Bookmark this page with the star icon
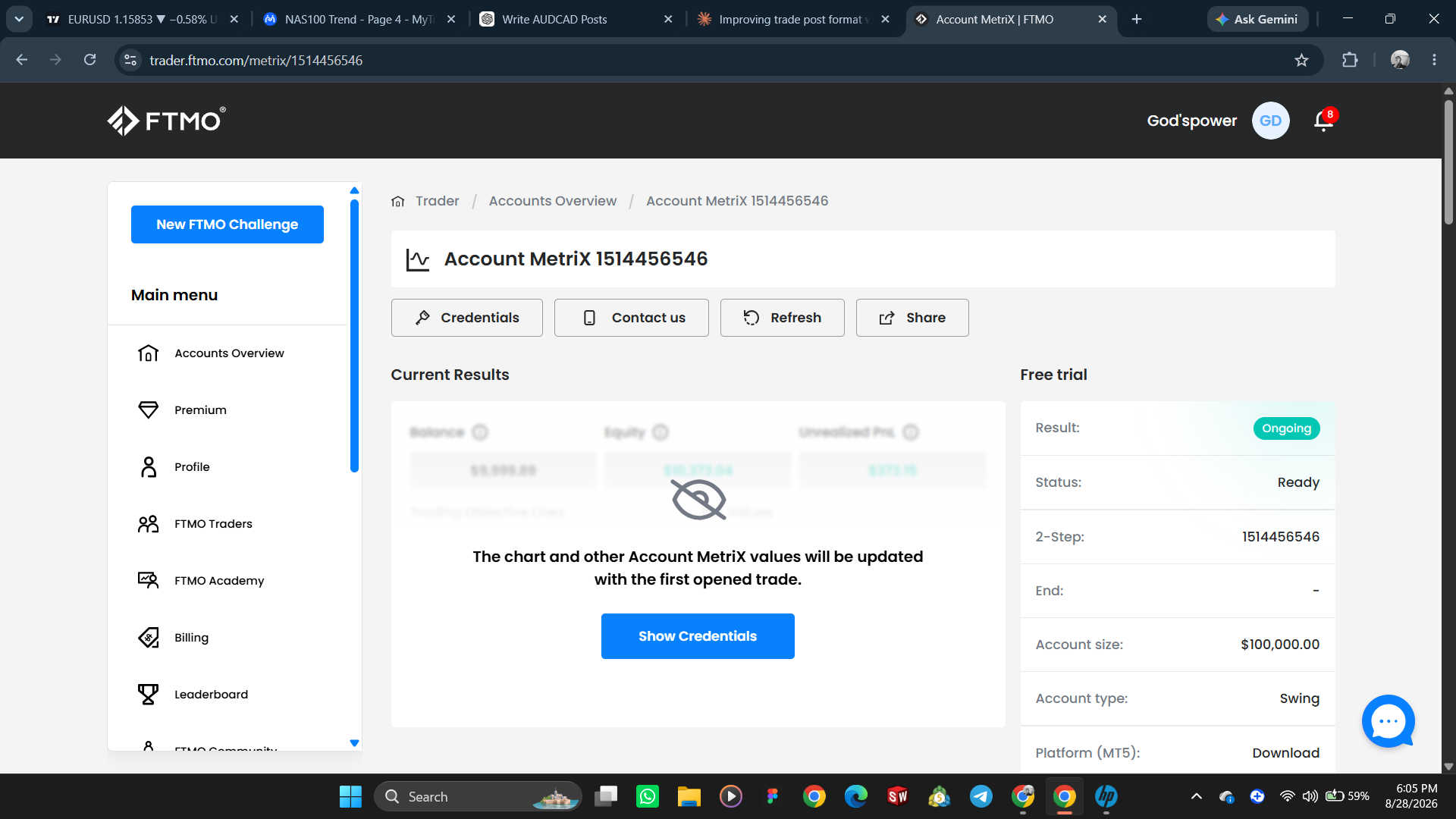 (x=1301, y=60)
